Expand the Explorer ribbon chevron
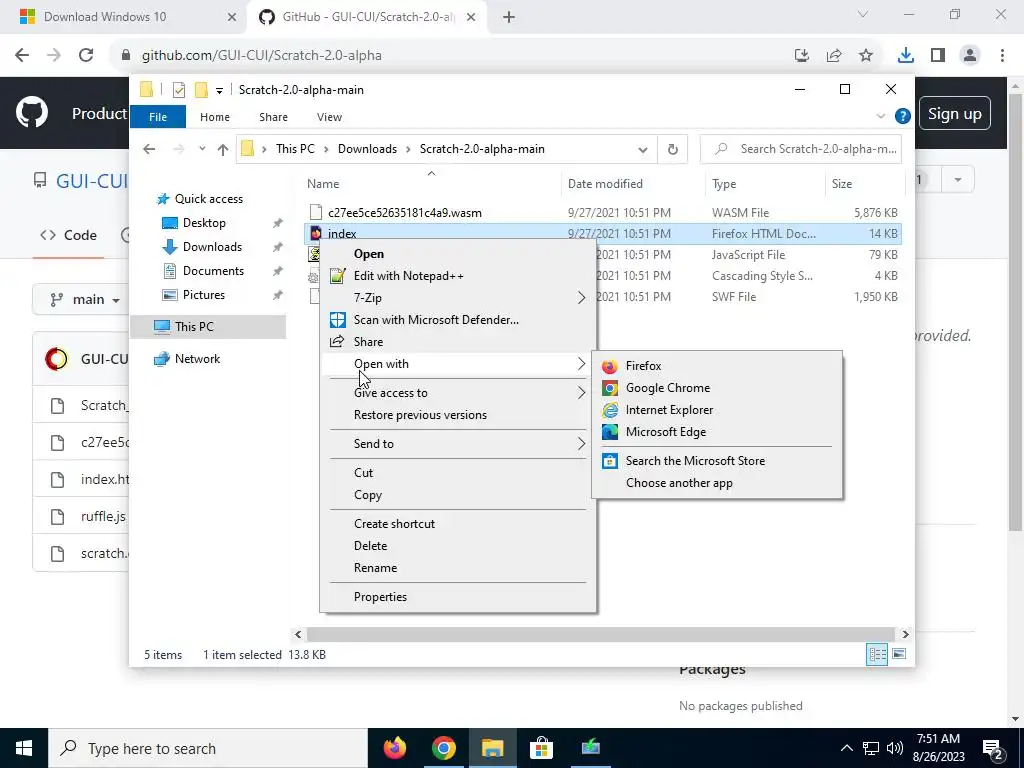This screenshot has height=768, width=1024. (x=880, y=116)
